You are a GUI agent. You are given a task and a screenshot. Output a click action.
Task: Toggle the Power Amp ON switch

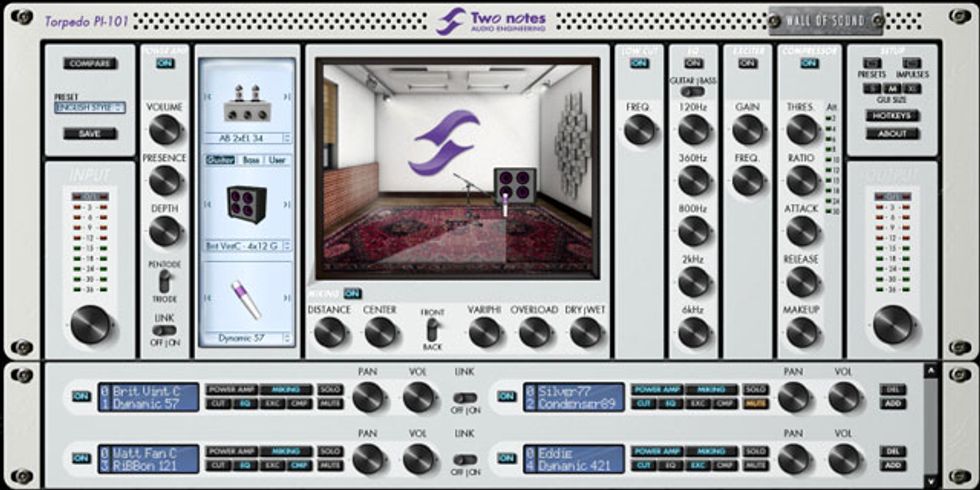pyautogui.click(x=165, y=63)
